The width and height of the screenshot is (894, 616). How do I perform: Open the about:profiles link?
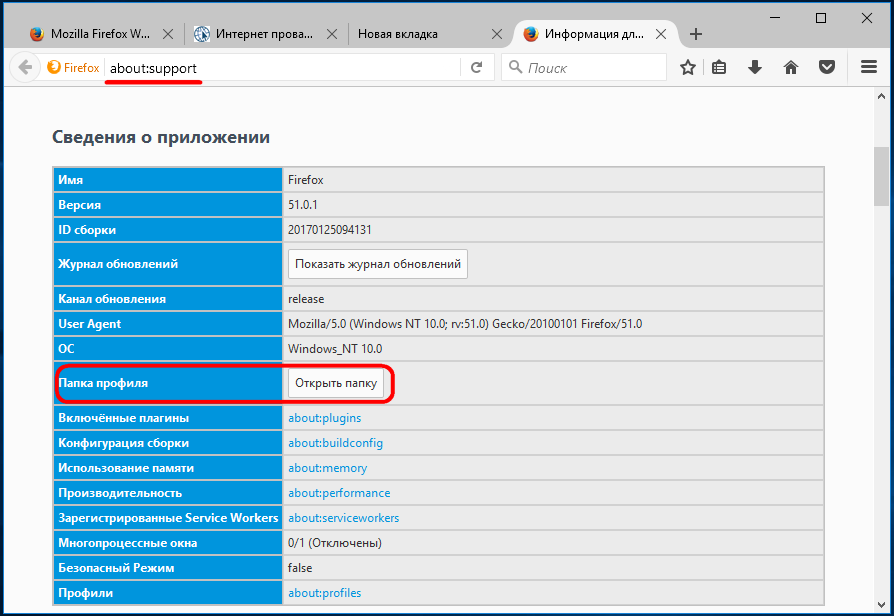tap(324, 593)
